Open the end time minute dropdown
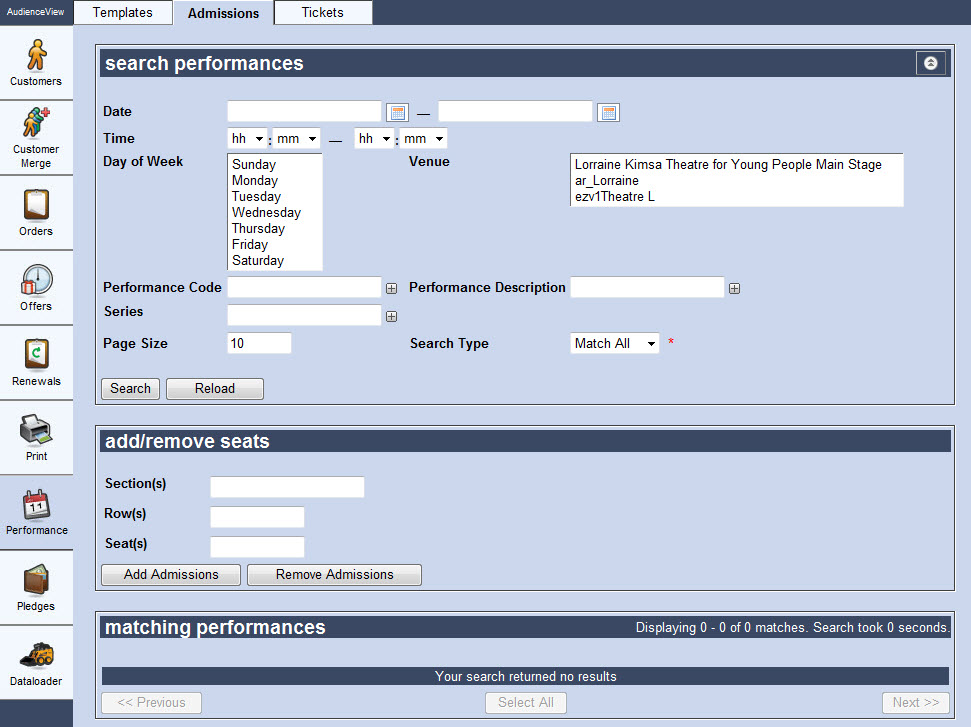The width and height of the screenshot is (971, 727). point(424,139)
